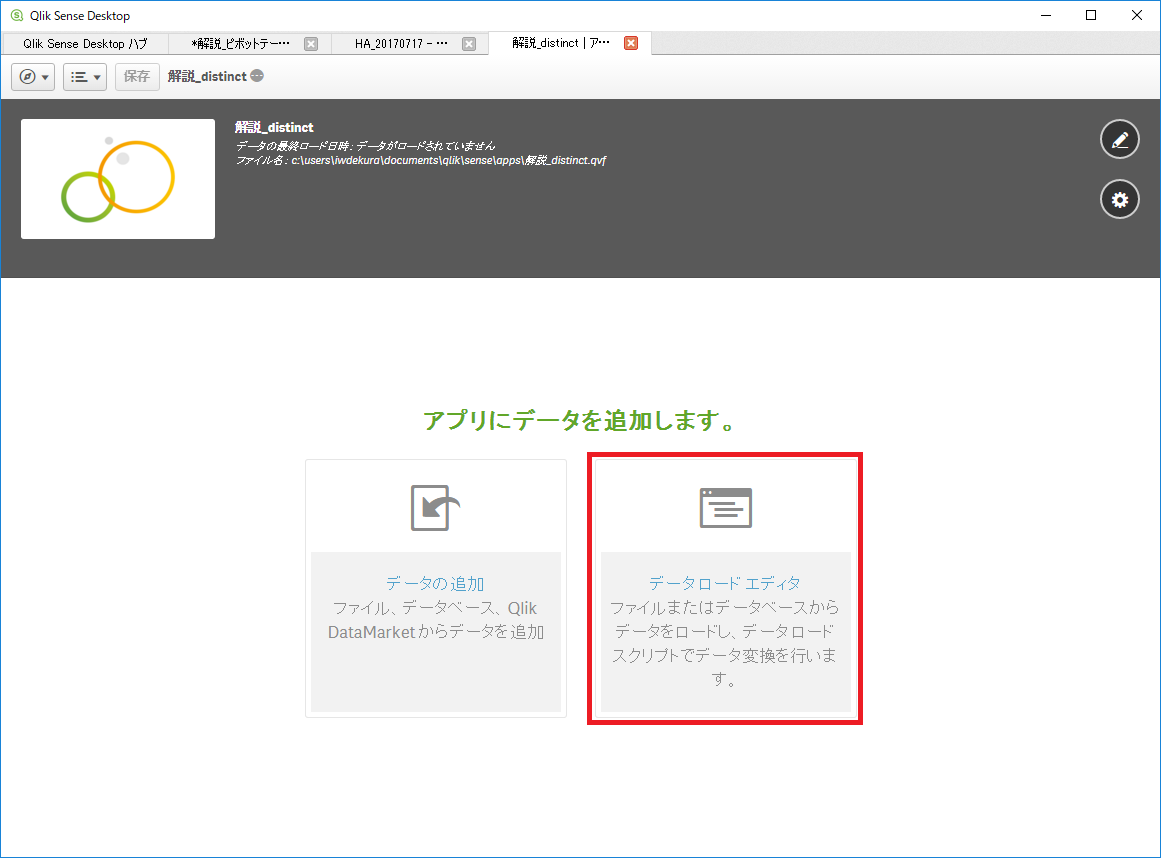Screen dimensions: 1161x858
Task: Click the file name path text
Action: click(421, 160)
